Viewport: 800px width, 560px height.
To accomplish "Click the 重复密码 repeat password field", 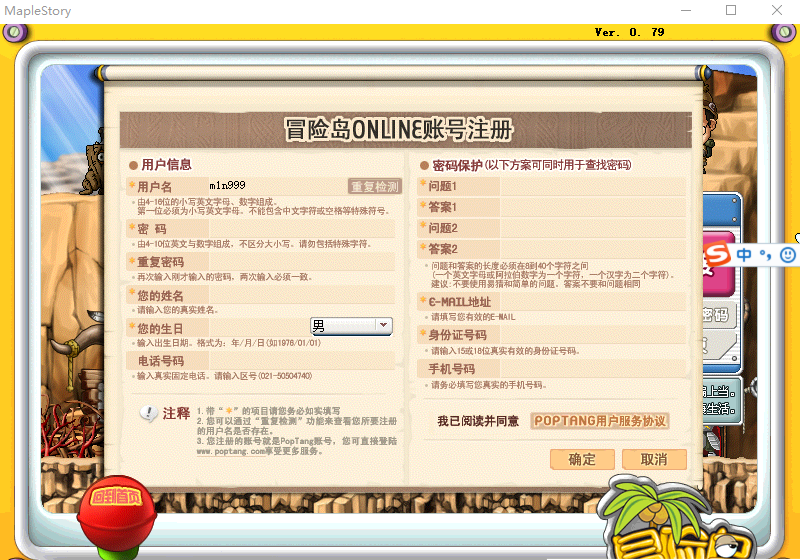I will tap(302, 262).
